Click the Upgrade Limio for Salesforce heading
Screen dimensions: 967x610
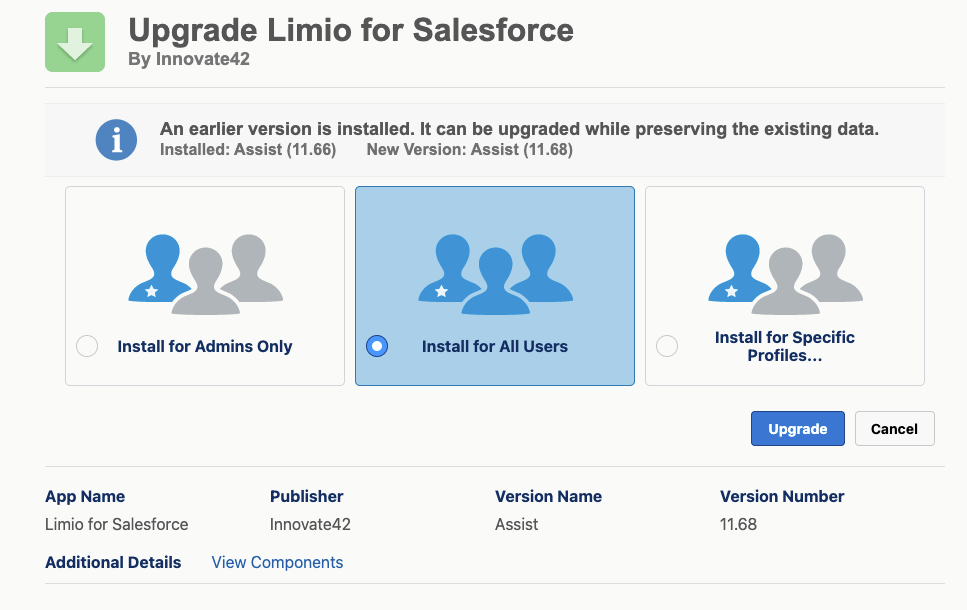pos(351,30)
